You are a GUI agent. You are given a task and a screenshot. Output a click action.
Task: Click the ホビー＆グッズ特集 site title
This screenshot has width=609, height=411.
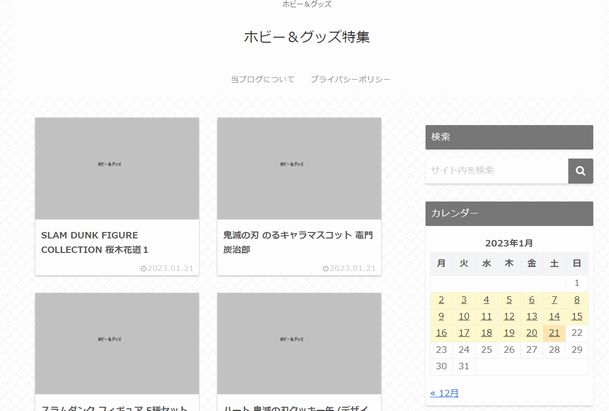click(307, 37)
